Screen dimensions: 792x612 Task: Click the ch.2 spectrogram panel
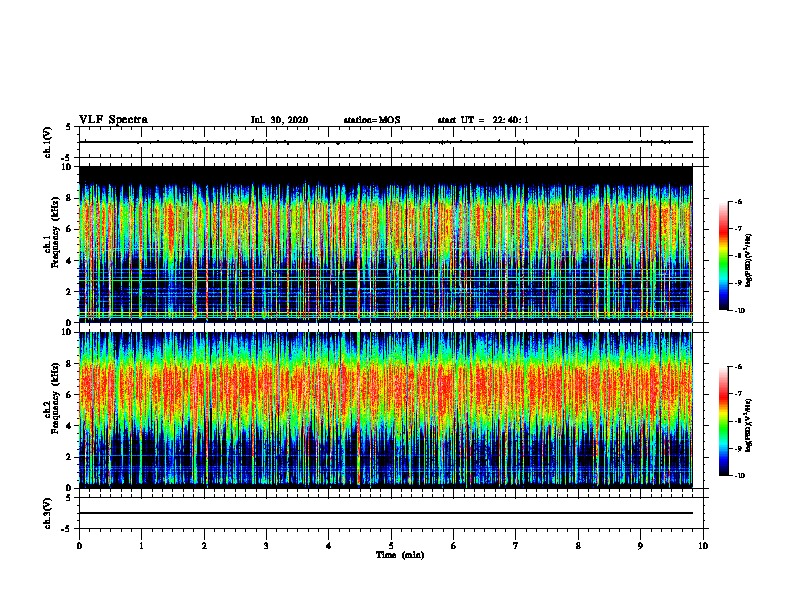point(386,410)
